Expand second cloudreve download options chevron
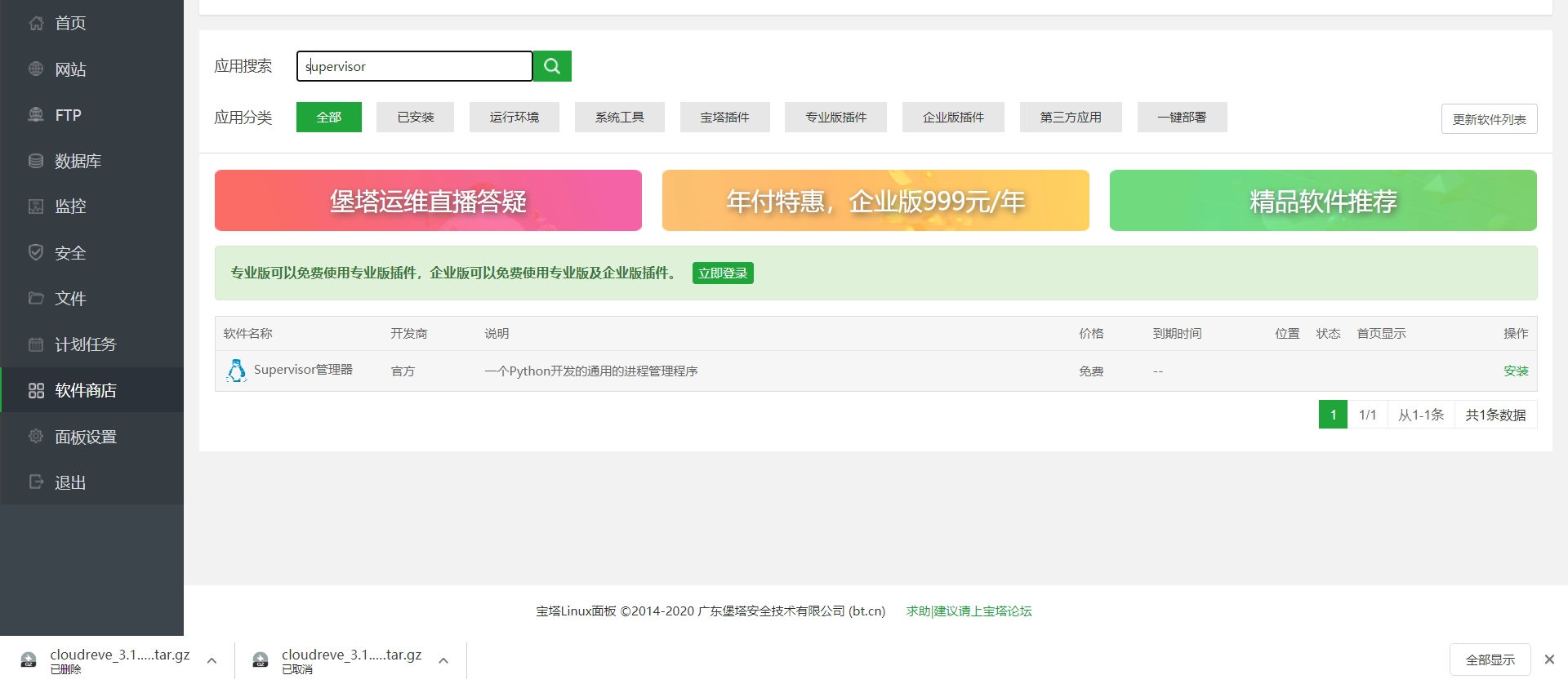Screen dimensions: 1568x684 [443, 660]
